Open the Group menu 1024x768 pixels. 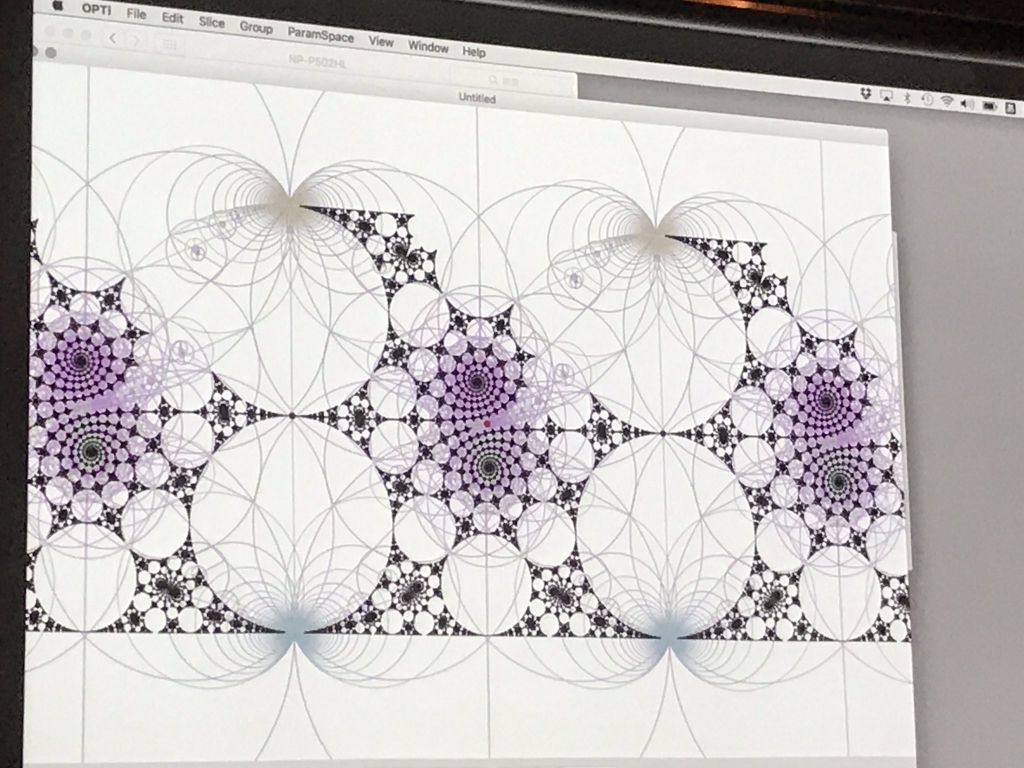256,28
